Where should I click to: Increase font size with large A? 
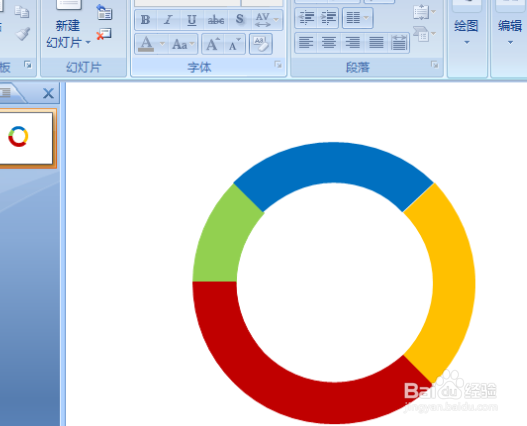pyautogui.click(x=213, y=44)
